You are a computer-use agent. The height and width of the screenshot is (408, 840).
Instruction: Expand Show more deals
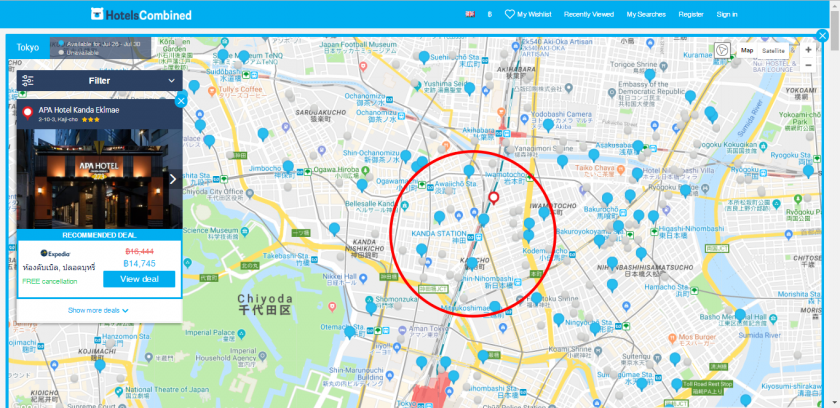pos(98,311)
